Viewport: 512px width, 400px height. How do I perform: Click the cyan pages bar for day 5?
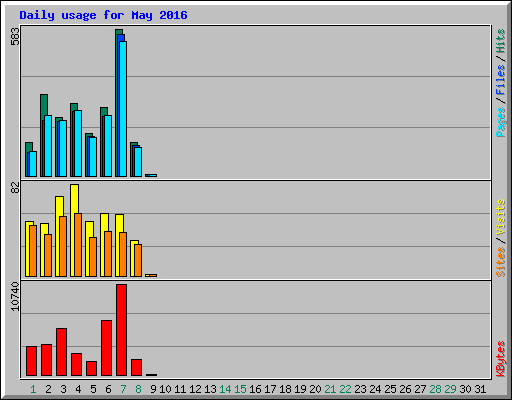[x=93, y=157]
